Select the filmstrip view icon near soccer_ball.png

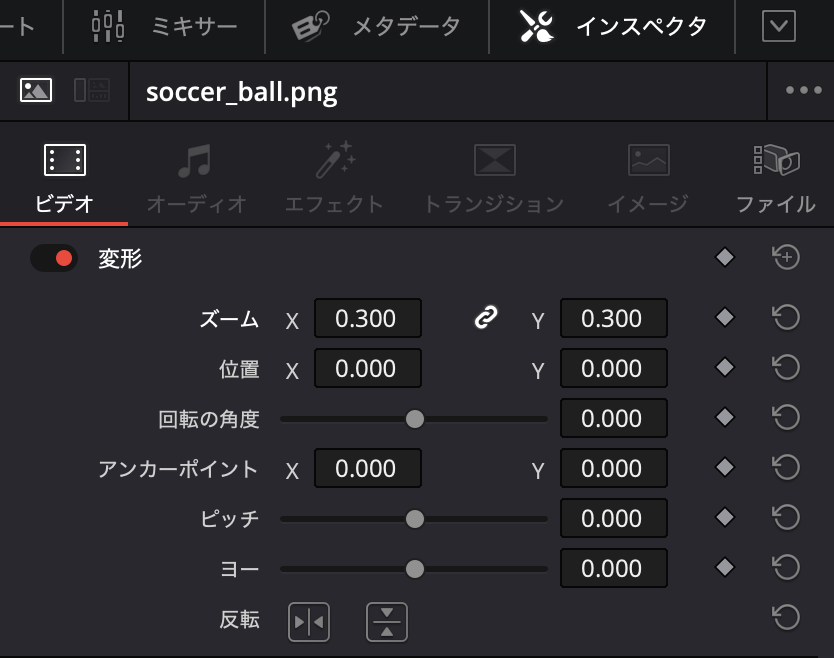tap(93, 91)
